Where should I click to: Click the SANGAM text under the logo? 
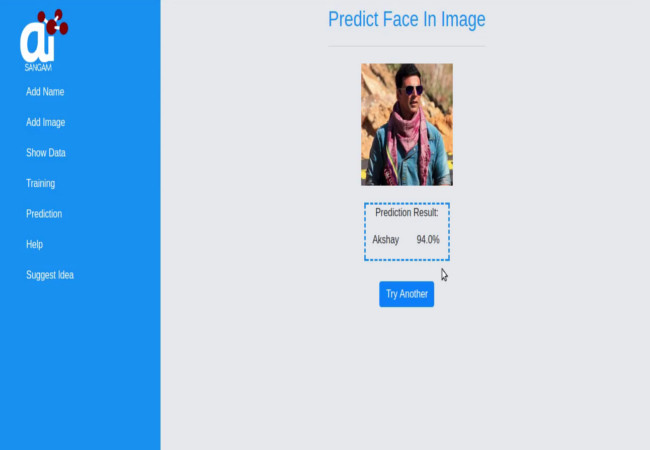click(x=38, y=68)
